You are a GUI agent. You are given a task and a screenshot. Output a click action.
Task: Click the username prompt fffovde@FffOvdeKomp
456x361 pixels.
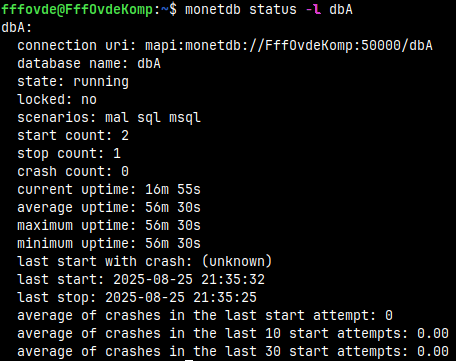point(77,9)
